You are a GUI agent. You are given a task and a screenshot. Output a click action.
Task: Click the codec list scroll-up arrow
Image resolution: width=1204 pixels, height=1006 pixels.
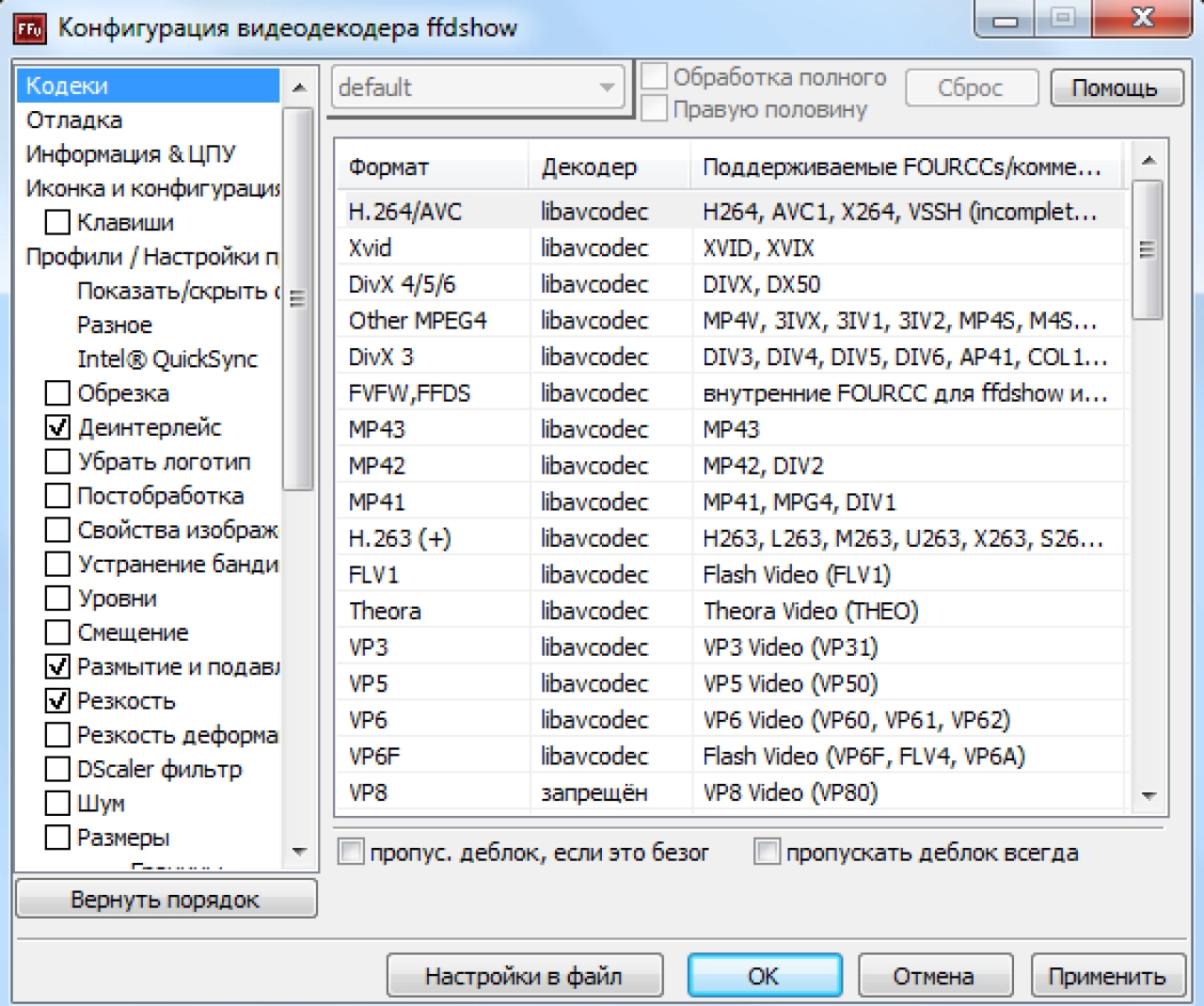(x=1148, y=160)
